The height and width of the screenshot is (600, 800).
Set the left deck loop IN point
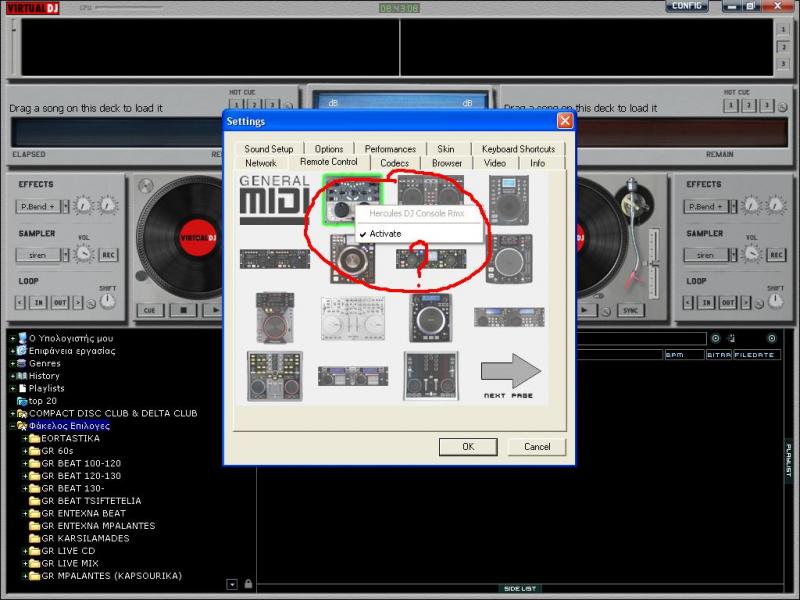[38, 303]
